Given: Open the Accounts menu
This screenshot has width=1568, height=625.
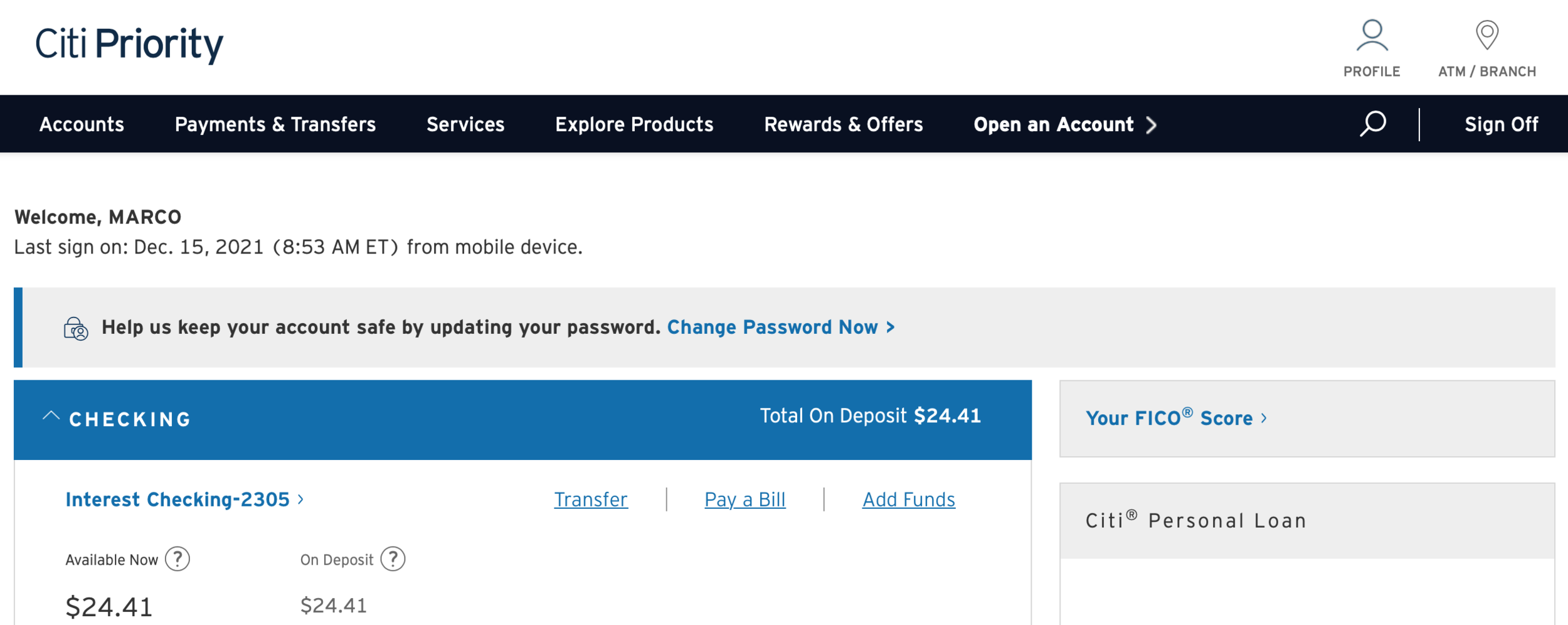Looking at the screenshot, I should tap(82, 124).
